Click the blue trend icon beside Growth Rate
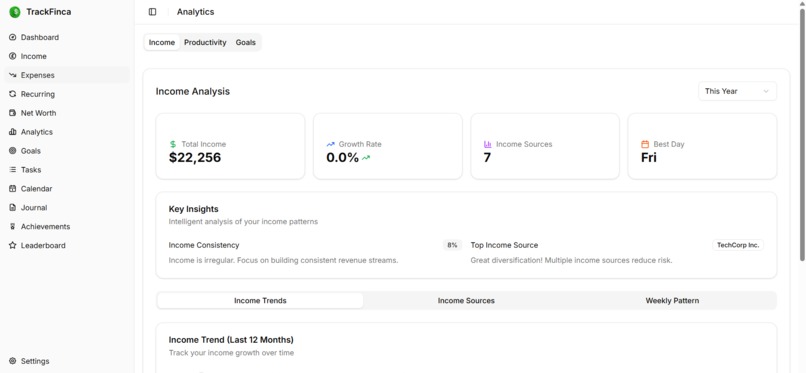 [331, 144]
